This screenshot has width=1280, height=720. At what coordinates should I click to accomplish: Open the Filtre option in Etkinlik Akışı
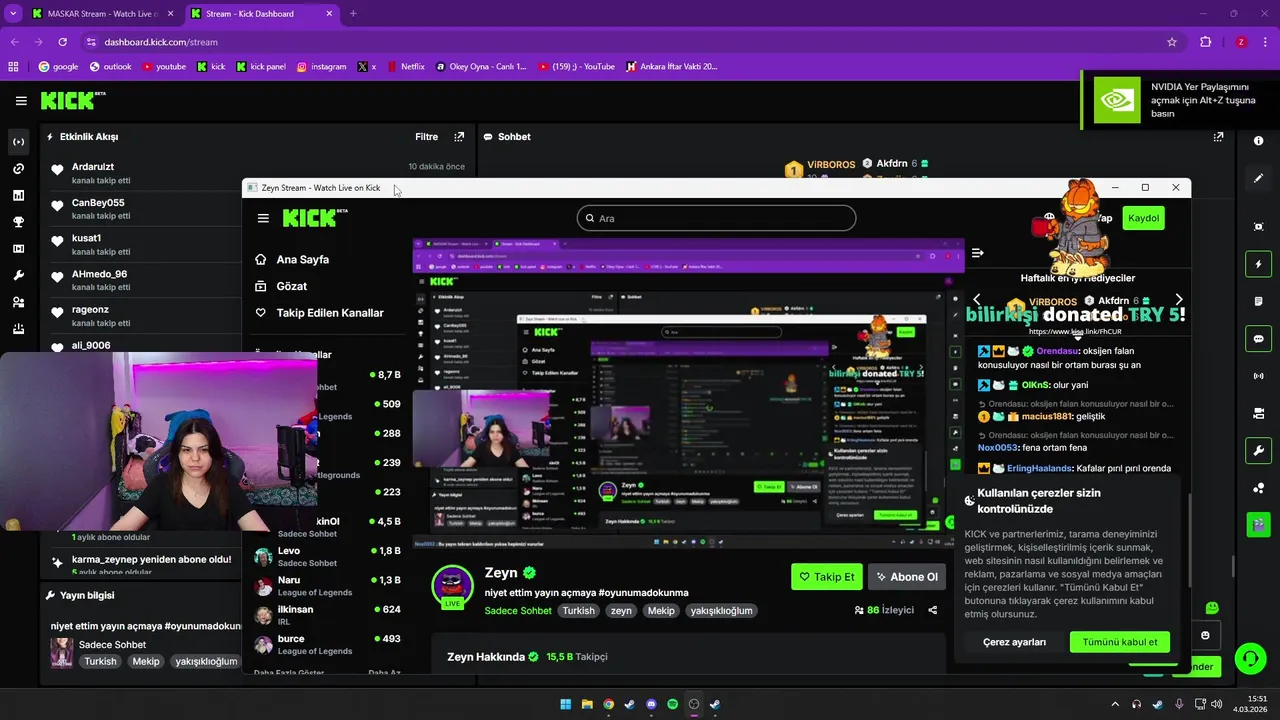click(426, 137)
